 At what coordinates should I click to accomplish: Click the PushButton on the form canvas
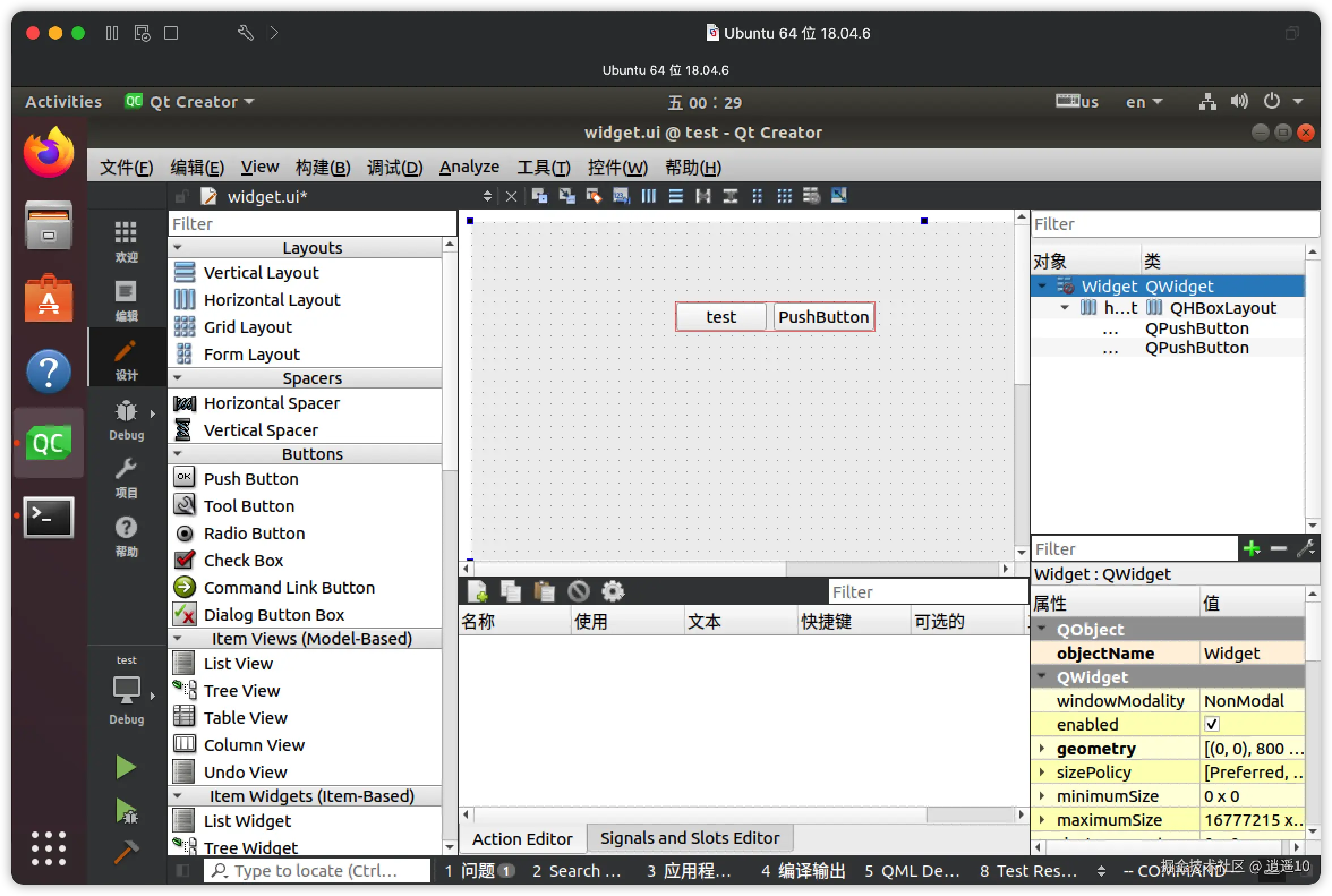click(x=823, y=317)
